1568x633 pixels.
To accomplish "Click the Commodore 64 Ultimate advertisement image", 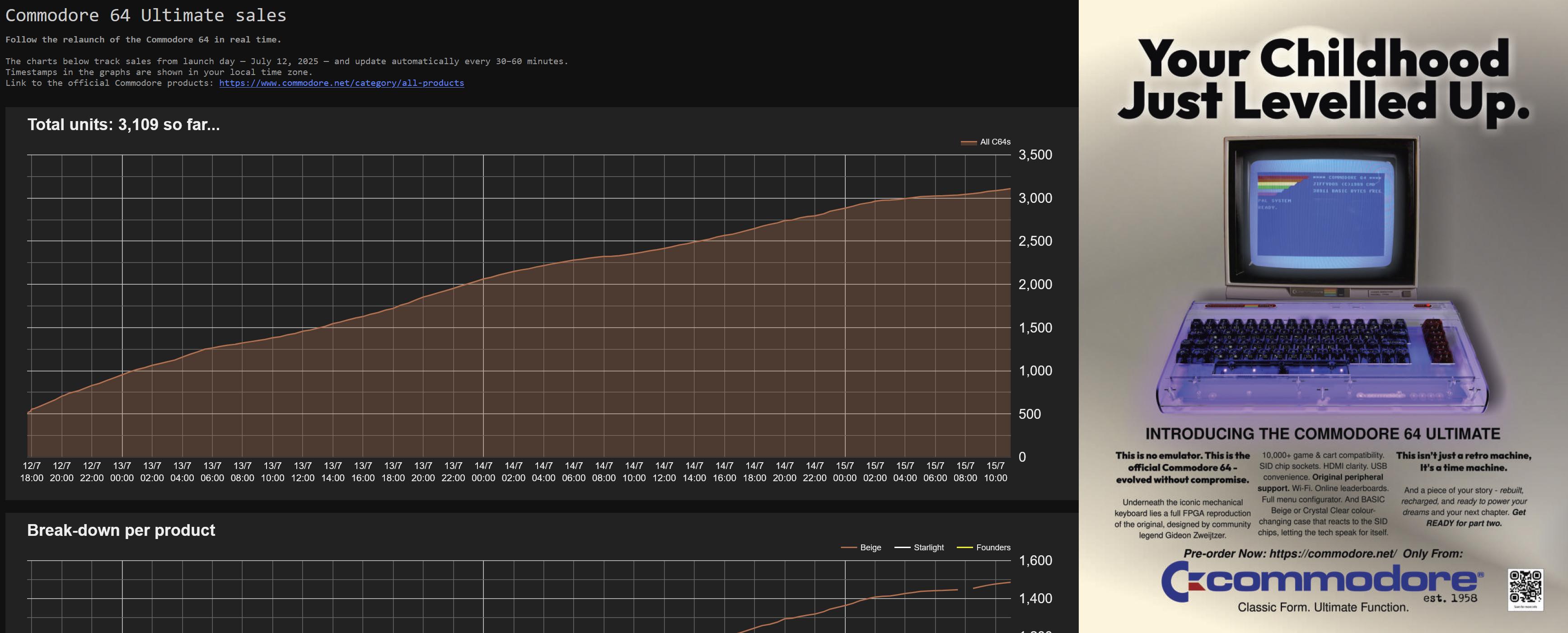I will [x=1323, y=316].
